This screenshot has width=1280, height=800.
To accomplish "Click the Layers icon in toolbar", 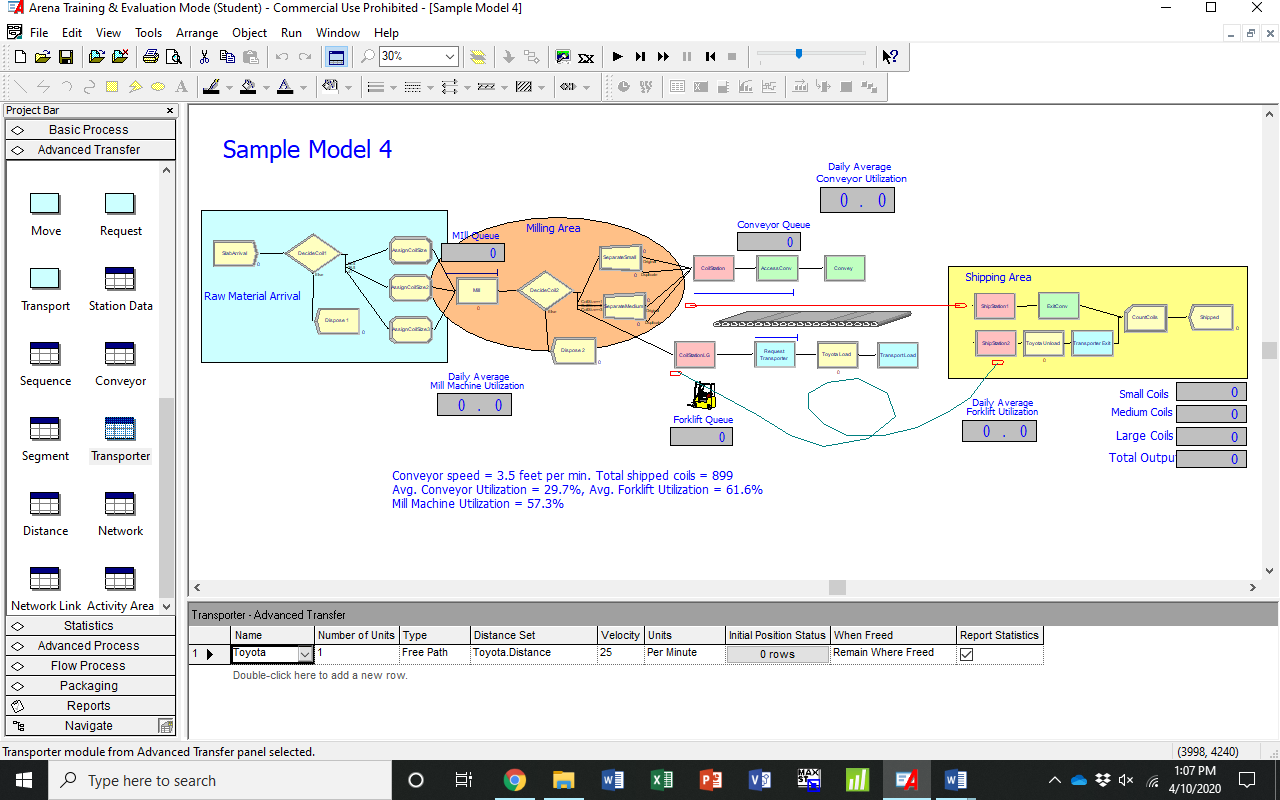I will [478, 57].
